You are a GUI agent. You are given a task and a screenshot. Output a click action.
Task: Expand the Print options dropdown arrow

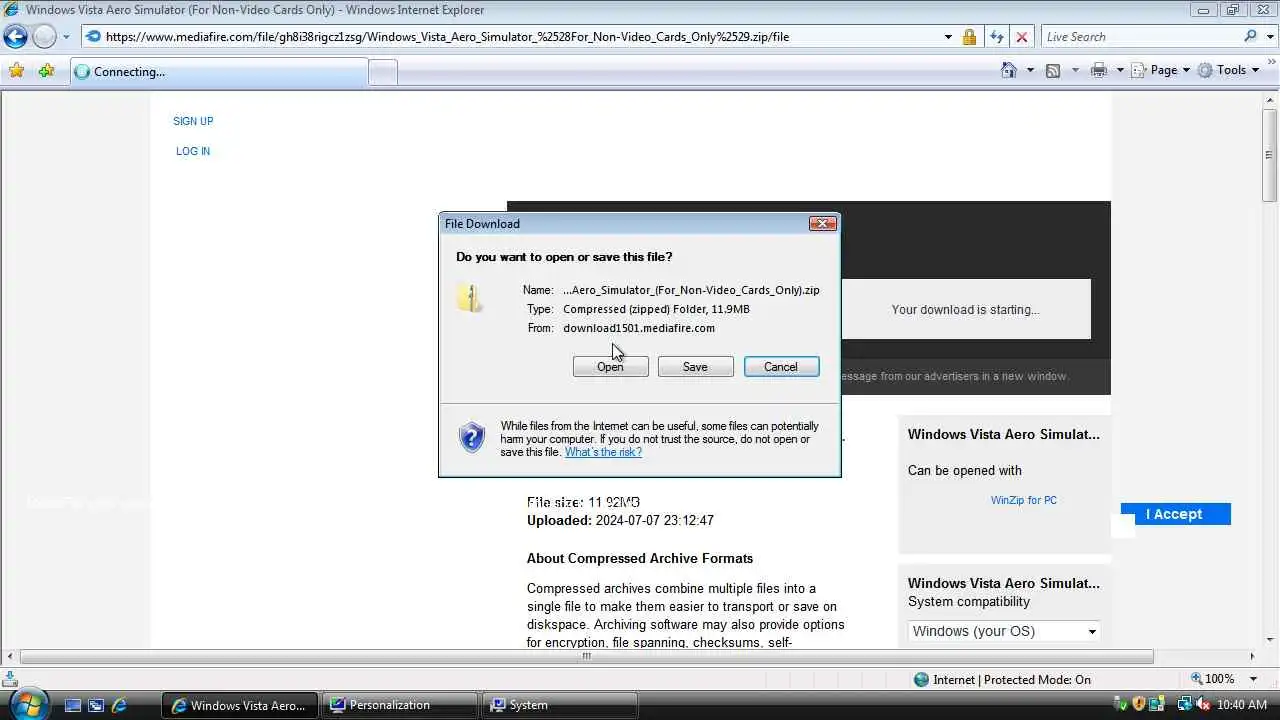(x=1120, y=70)
